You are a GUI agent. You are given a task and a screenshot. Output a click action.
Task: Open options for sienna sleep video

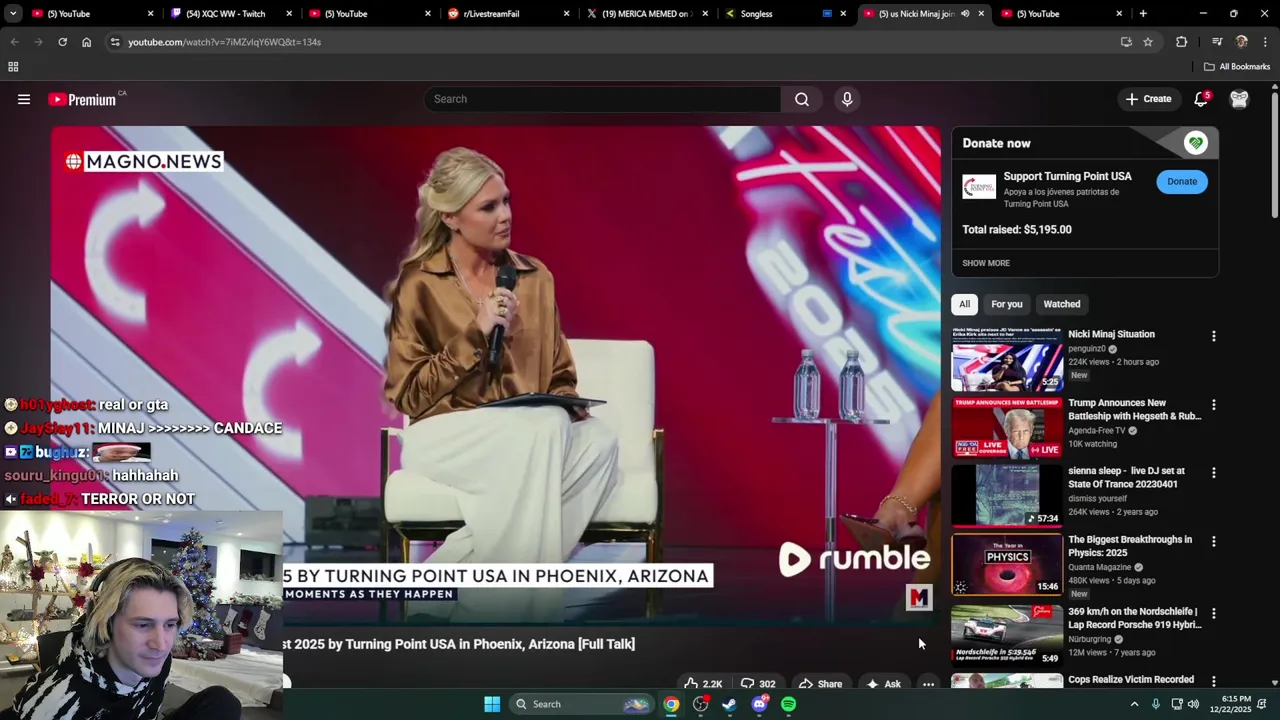(x=1214, y=473)
